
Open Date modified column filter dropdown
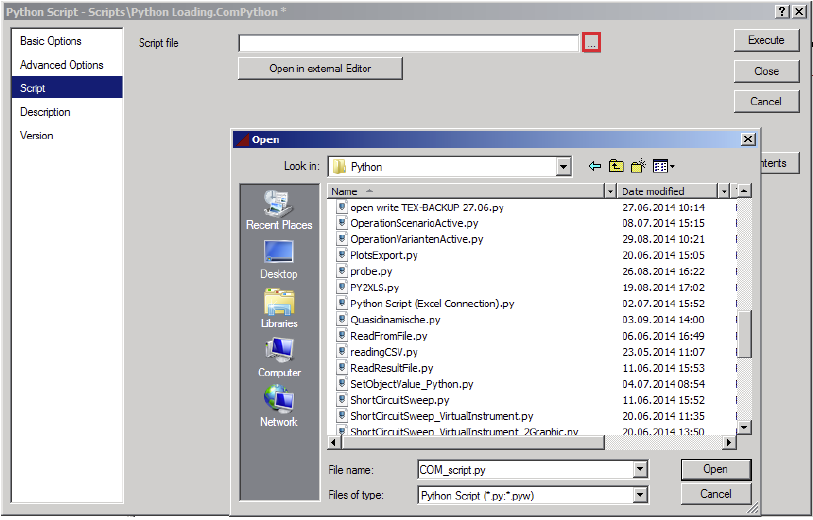(x=724, y=191)
